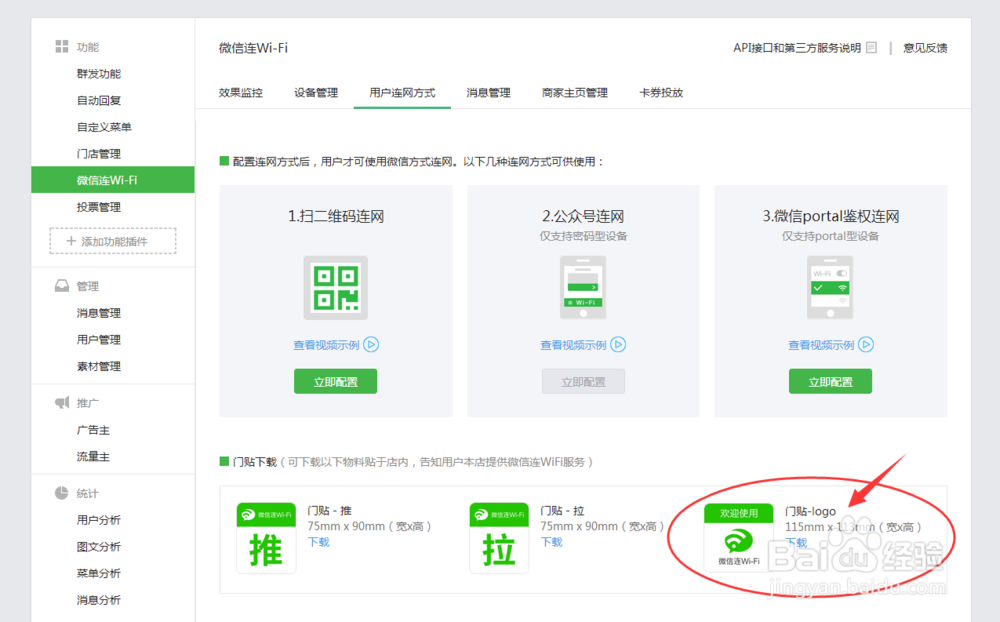Image resolution: width=1000 pixels, height=622 pixels.
Task: Open 查看视频示例 link for 扫二维码连网
Action: (x=327, y=345)
